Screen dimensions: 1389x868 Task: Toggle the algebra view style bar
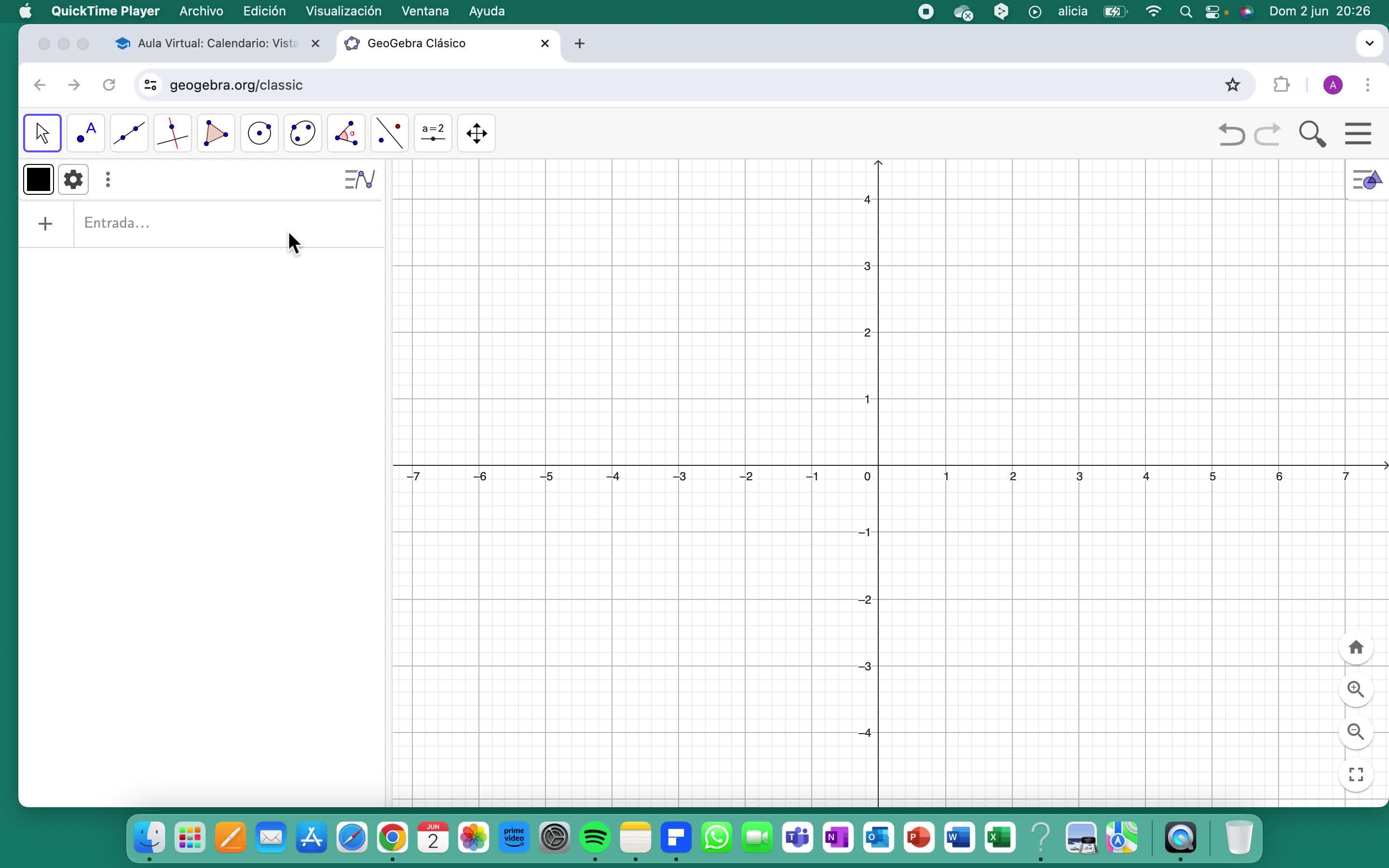[360, 180]
